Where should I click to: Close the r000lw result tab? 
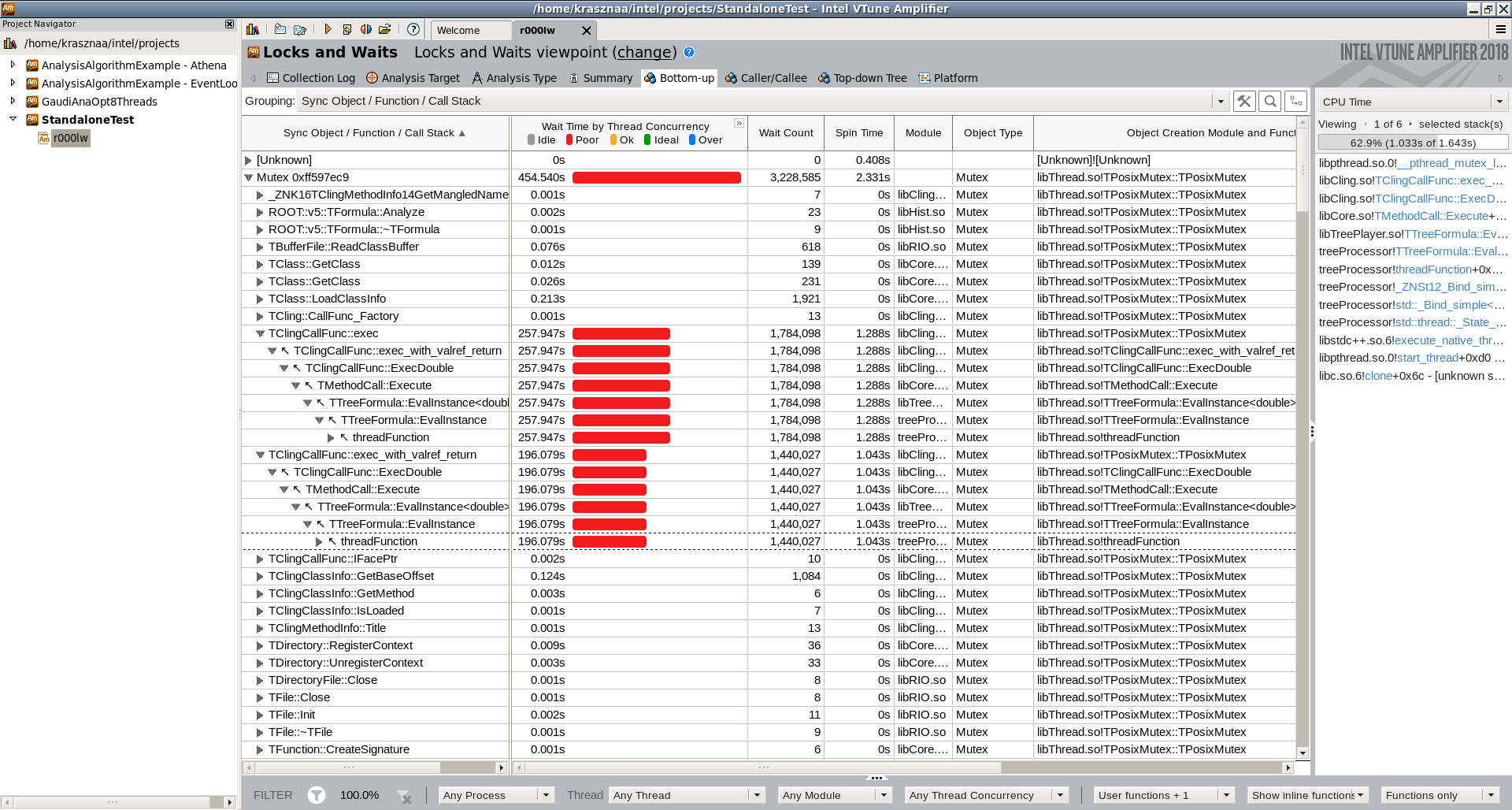coord(586,30)
